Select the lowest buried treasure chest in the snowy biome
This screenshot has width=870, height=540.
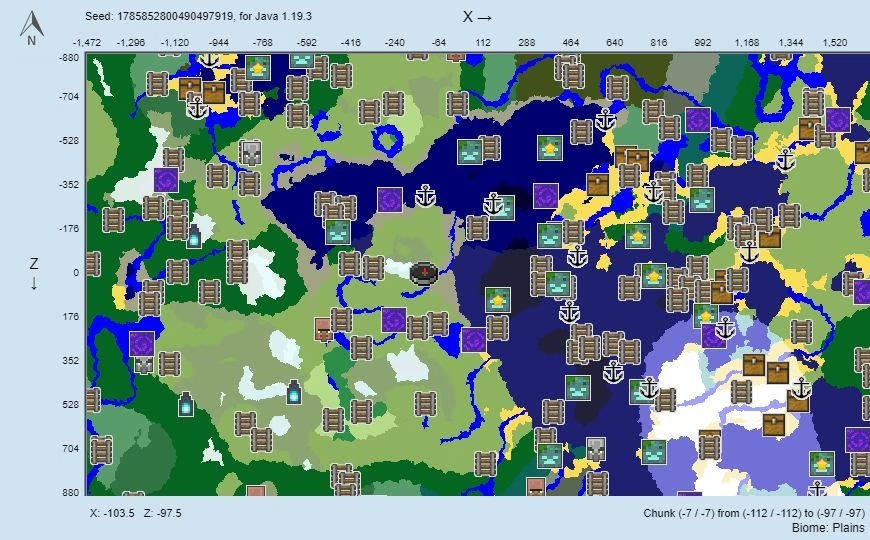pyautogui.click(x=774, y=425)
